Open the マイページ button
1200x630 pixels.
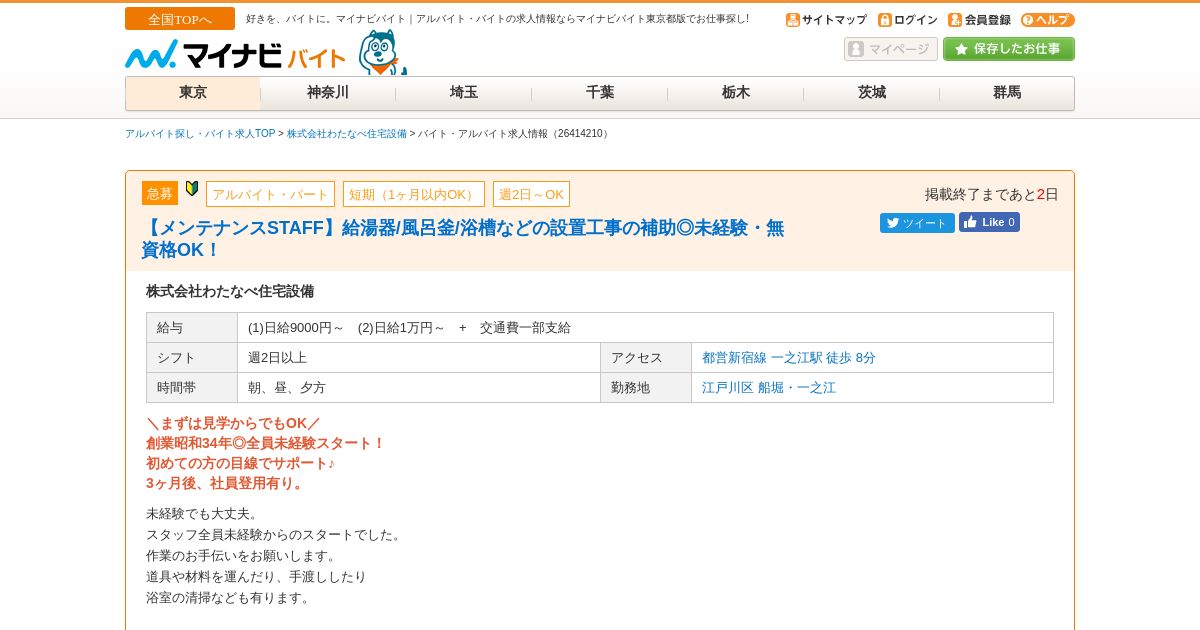[891, 49]
